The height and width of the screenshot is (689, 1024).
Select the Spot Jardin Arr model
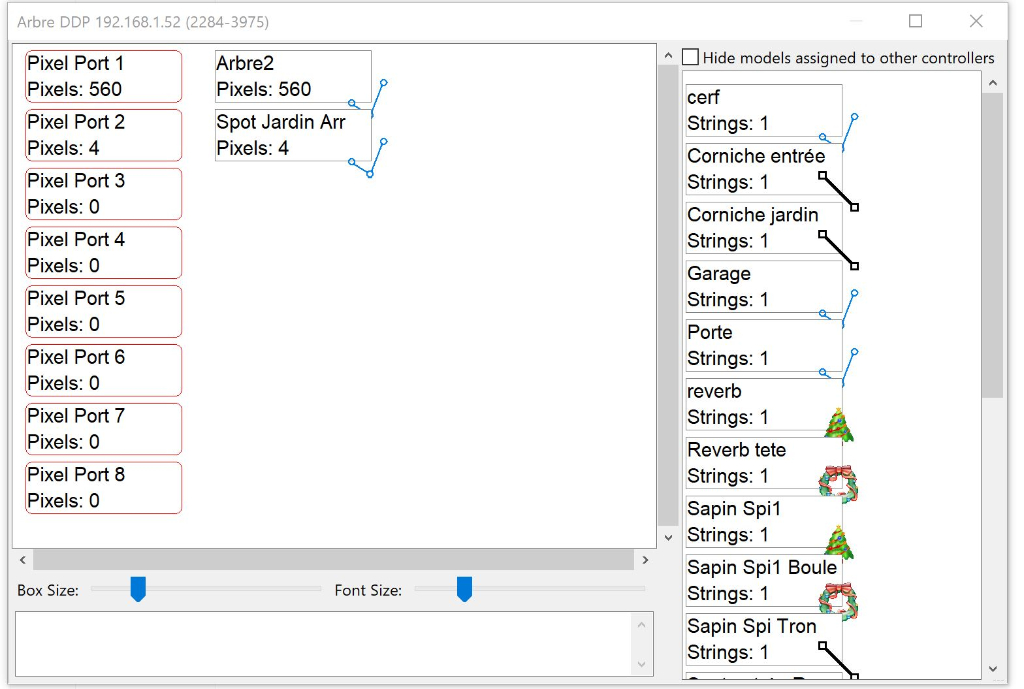point(292,135)
